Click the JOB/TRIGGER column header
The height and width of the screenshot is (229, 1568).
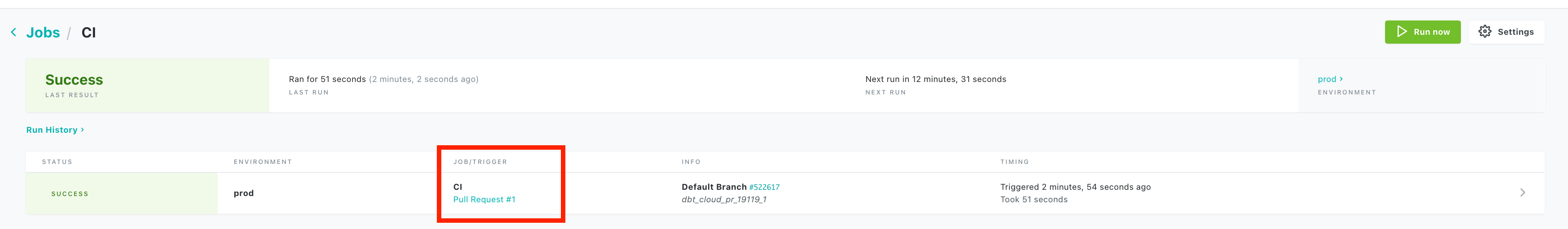tap(480, 162)
